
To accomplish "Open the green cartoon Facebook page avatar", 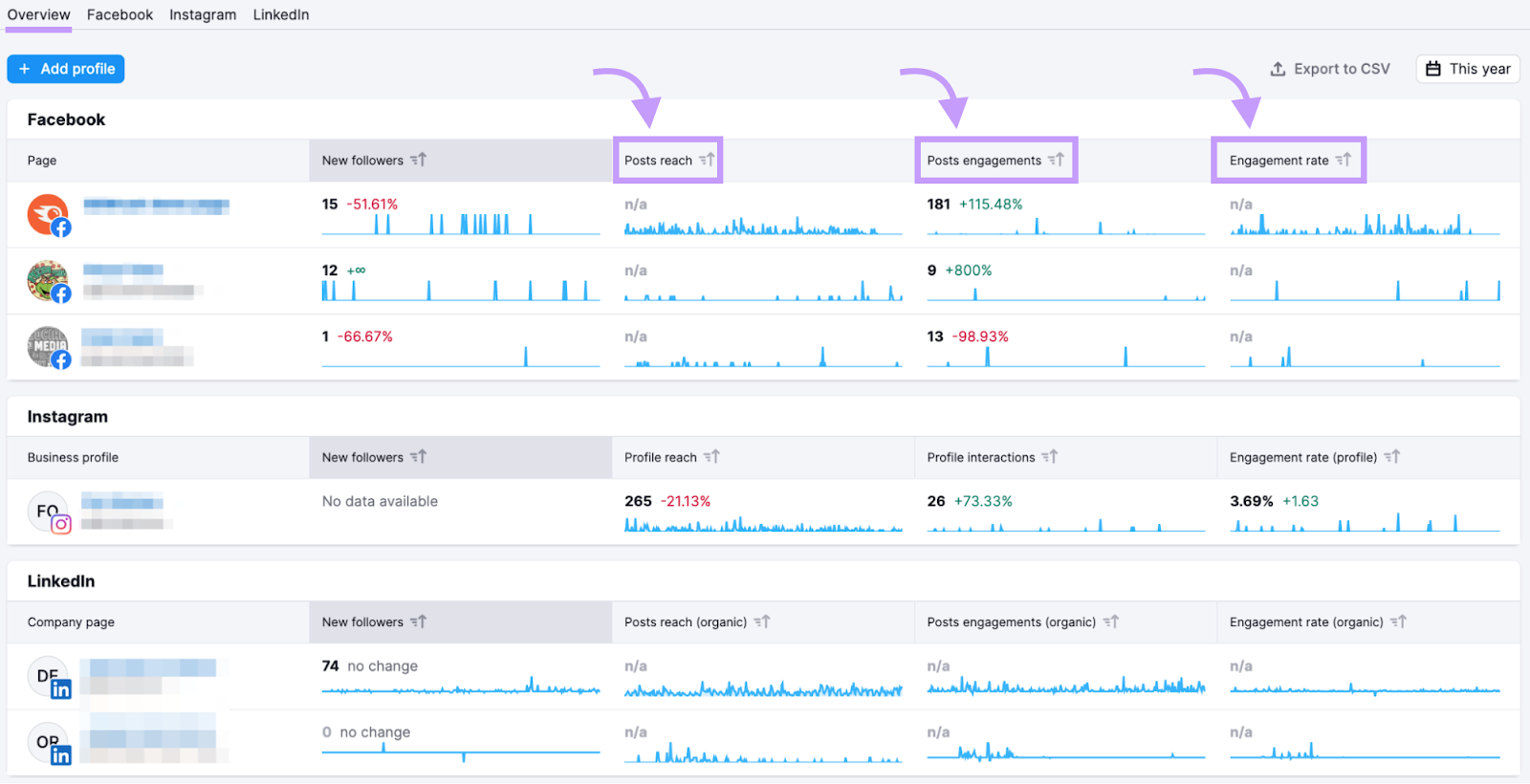I will tap(48, 281).
